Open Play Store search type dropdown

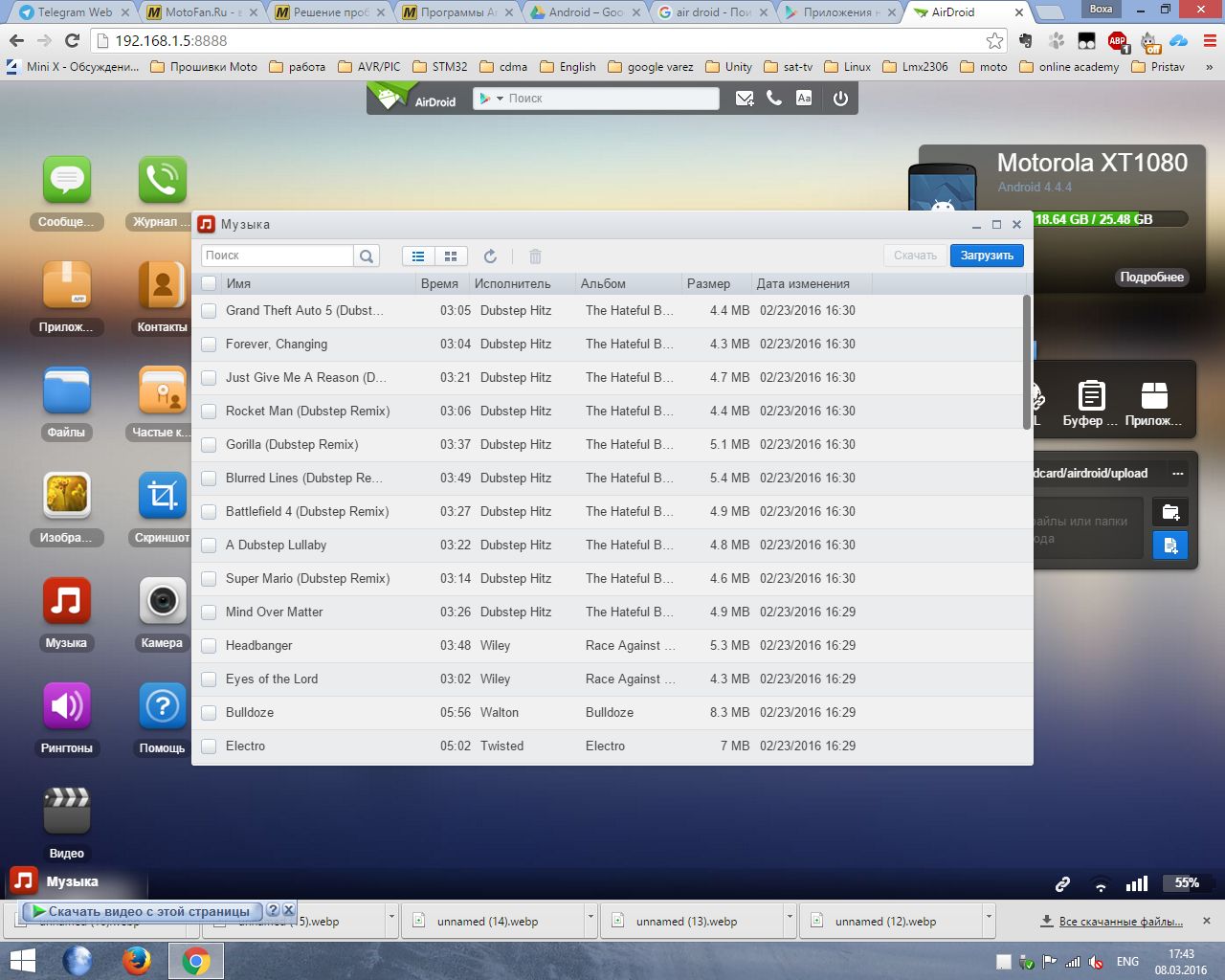tap(491, 99)
